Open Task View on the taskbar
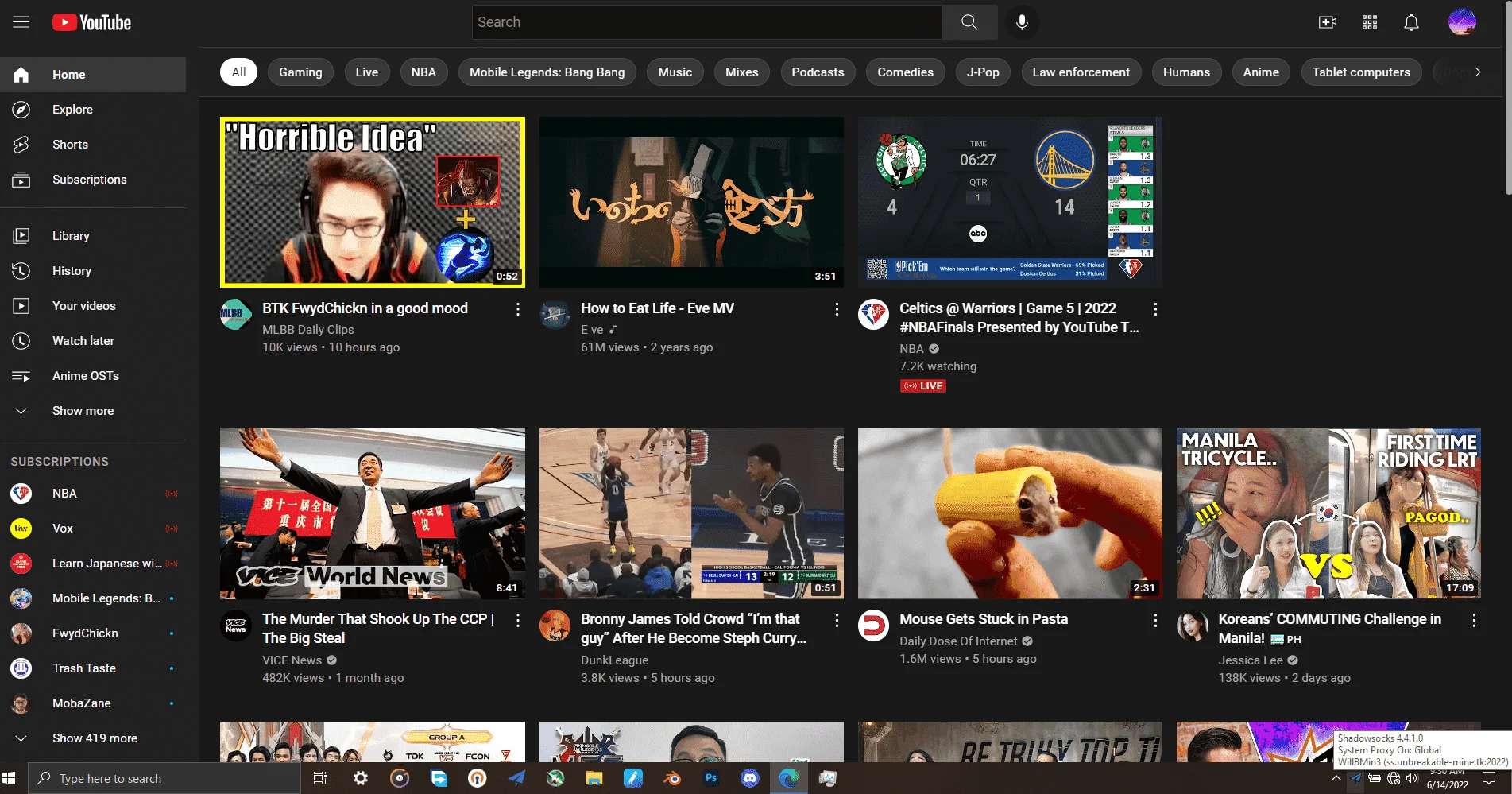The height and width of the screenshot is (794, 1512). [320, 778]
